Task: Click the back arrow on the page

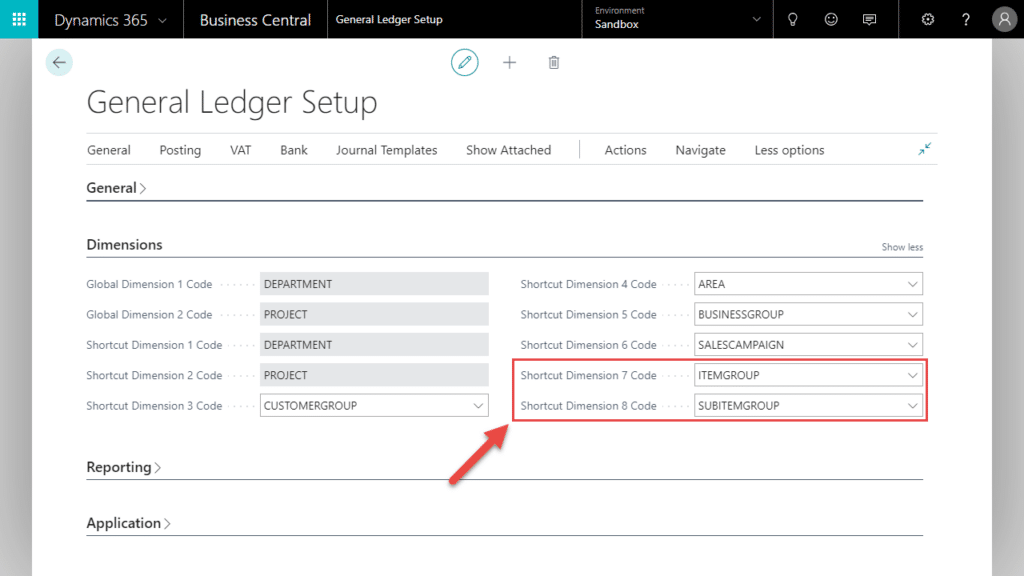Action: coord(59,62)
